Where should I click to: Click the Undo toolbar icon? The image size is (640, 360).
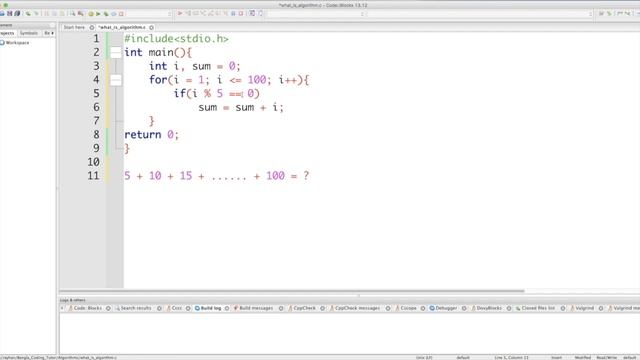[x=28, y=13]
